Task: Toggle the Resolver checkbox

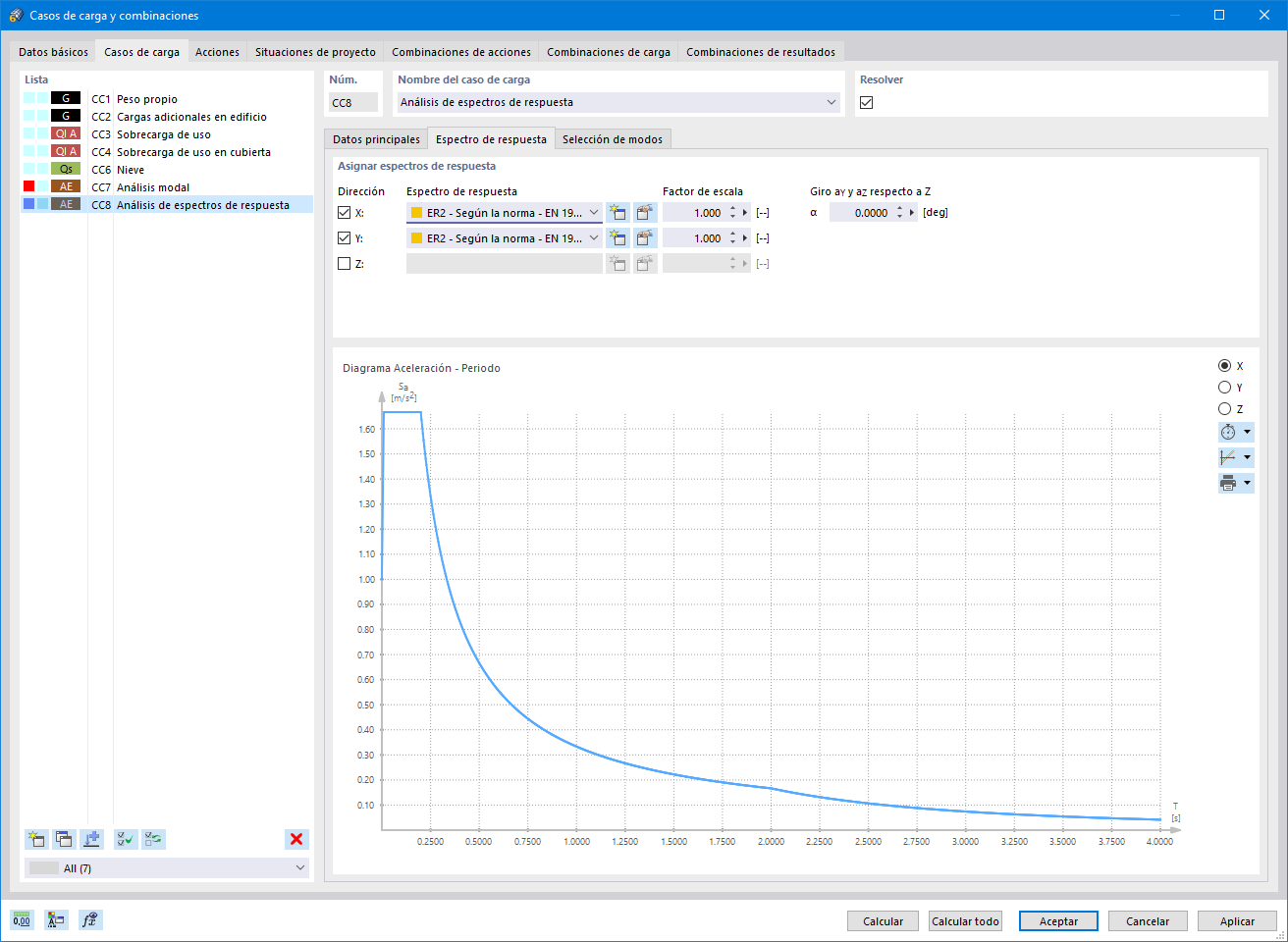Action: pos(866,102)
